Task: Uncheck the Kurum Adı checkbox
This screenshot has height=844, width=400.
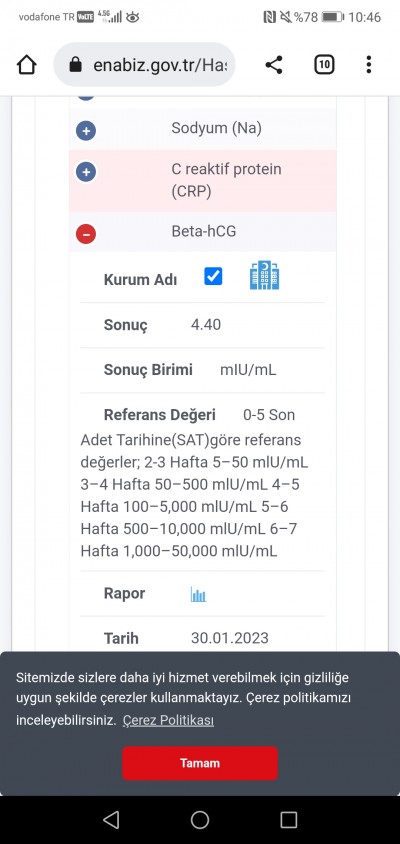Action: click(x=213, y=276)
